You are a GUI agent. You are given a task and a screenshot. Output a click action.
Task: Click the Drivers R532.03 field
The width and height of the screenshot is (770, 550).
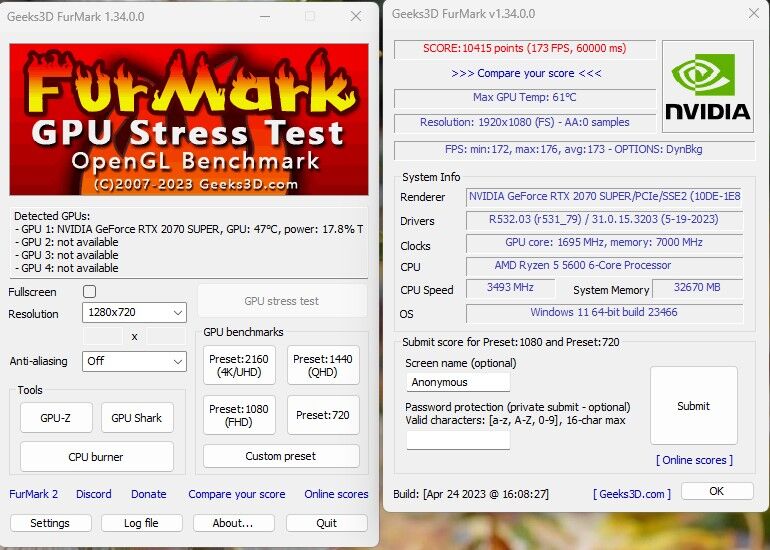(x=604, y=220)
